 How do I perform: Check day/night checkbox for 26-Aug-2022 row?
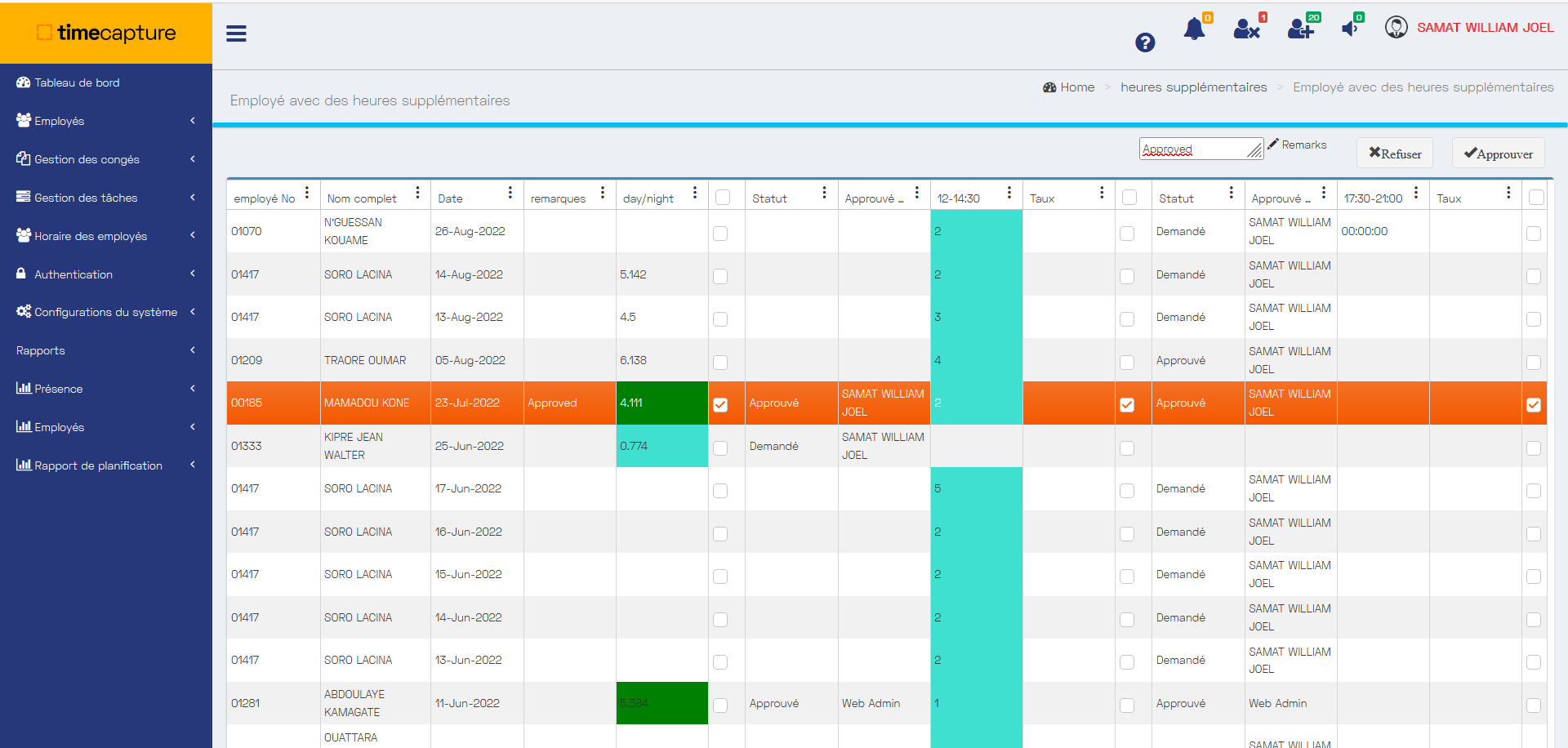[720, 233]
